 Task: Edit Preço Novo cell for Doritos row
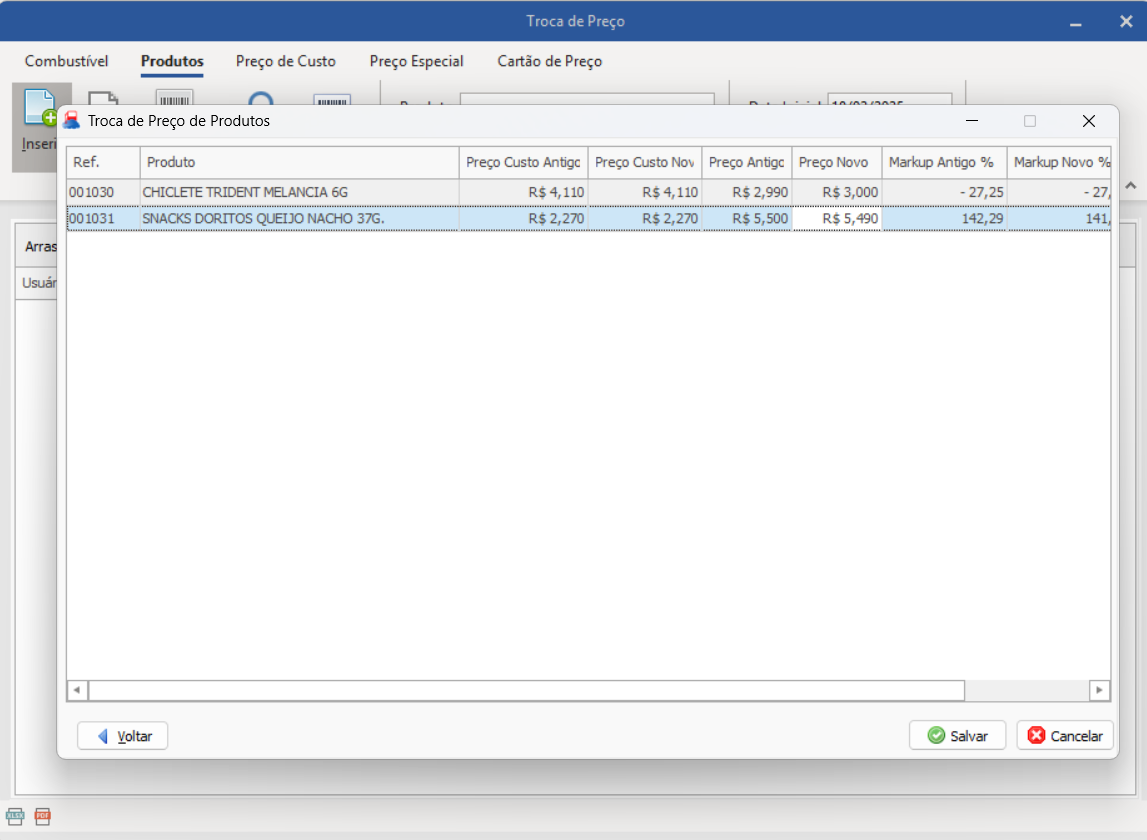pyautogui.click(x=837, y=218)
